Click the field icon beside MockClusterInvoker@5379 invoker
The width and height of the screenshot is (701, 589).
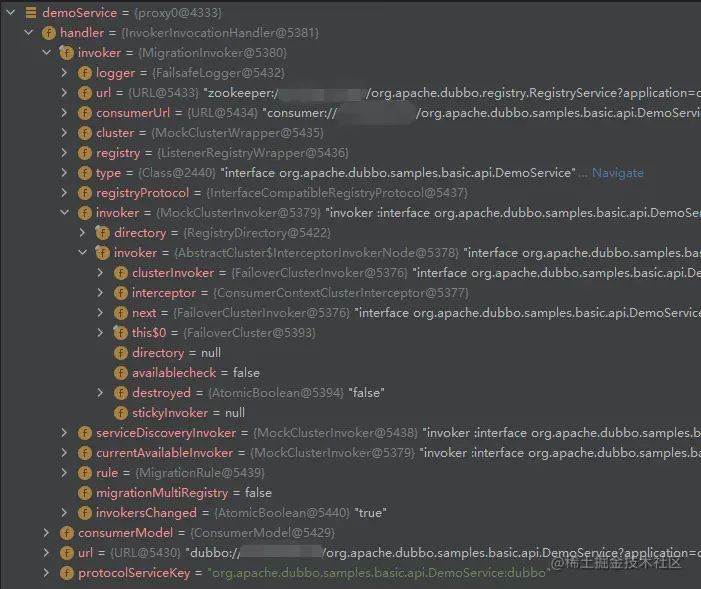tap(84, 213)
